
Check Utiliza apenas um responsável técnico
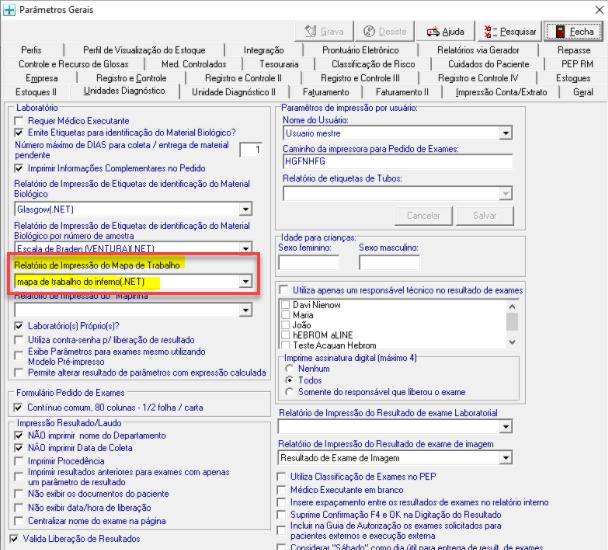coord(284,290)
